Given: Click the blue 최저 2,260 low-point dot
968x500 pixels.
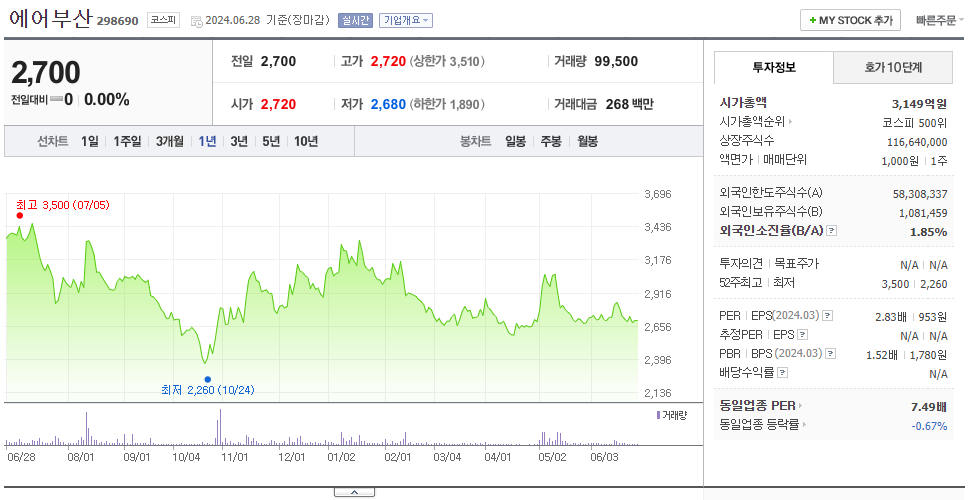Looking at the screenshot, I should pyautogui.click(x=207, y=380).
